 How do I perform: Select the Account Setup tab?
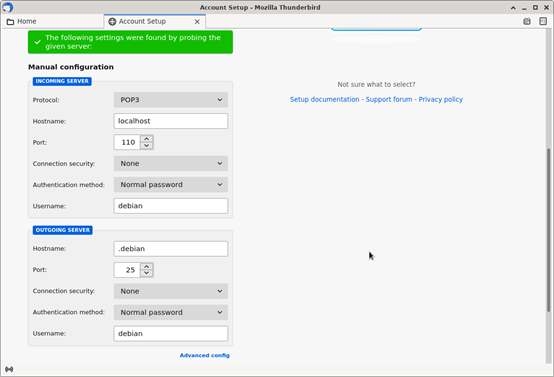[x=155, y=22]
